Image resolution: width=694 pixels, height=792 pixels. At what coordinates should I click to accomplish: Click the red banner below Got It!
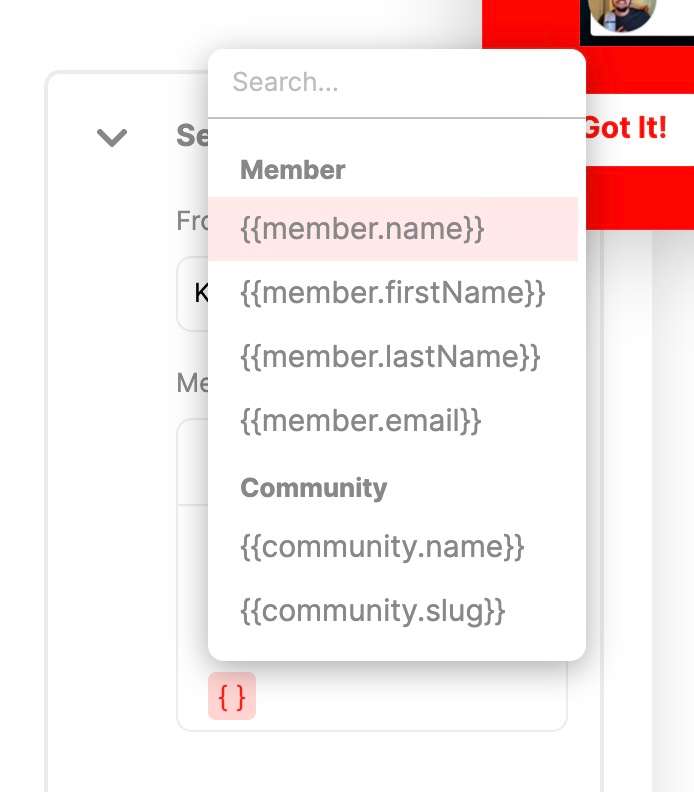coord(630,197)
